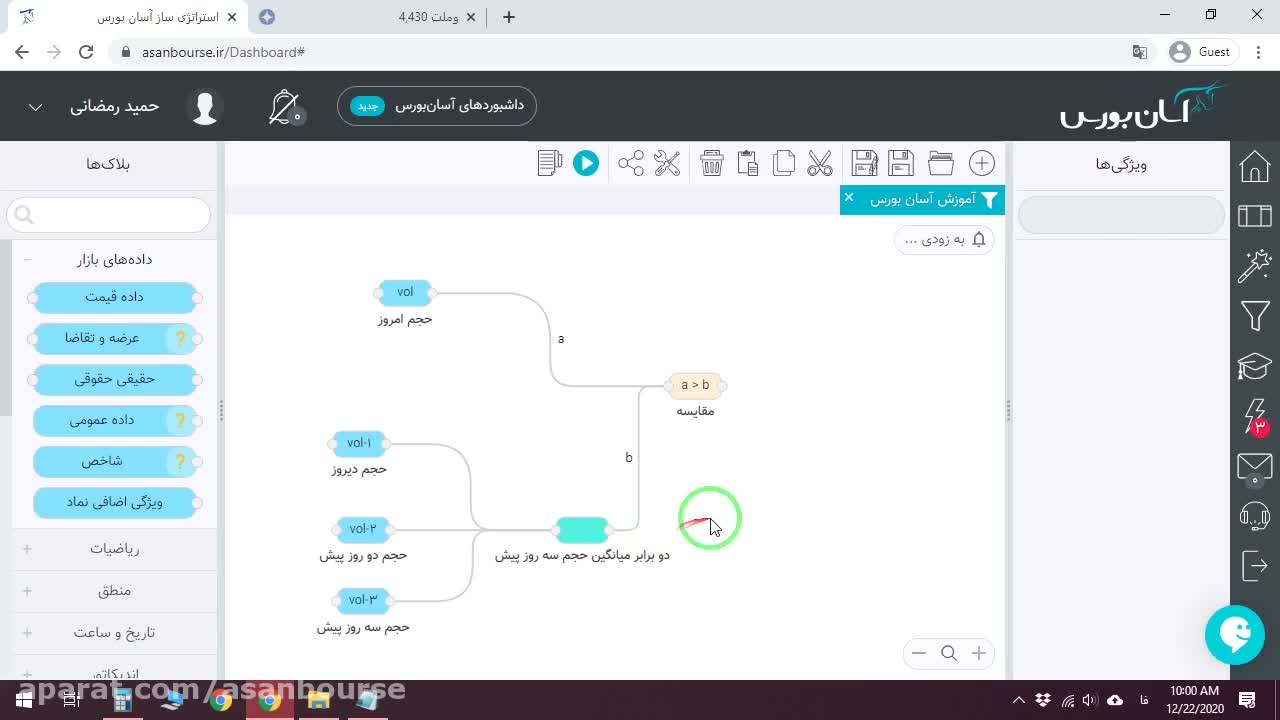Viewport: 1280px width, 720px height.
Task: Go to Home in the right sidebar
Action: [1255, 166]
